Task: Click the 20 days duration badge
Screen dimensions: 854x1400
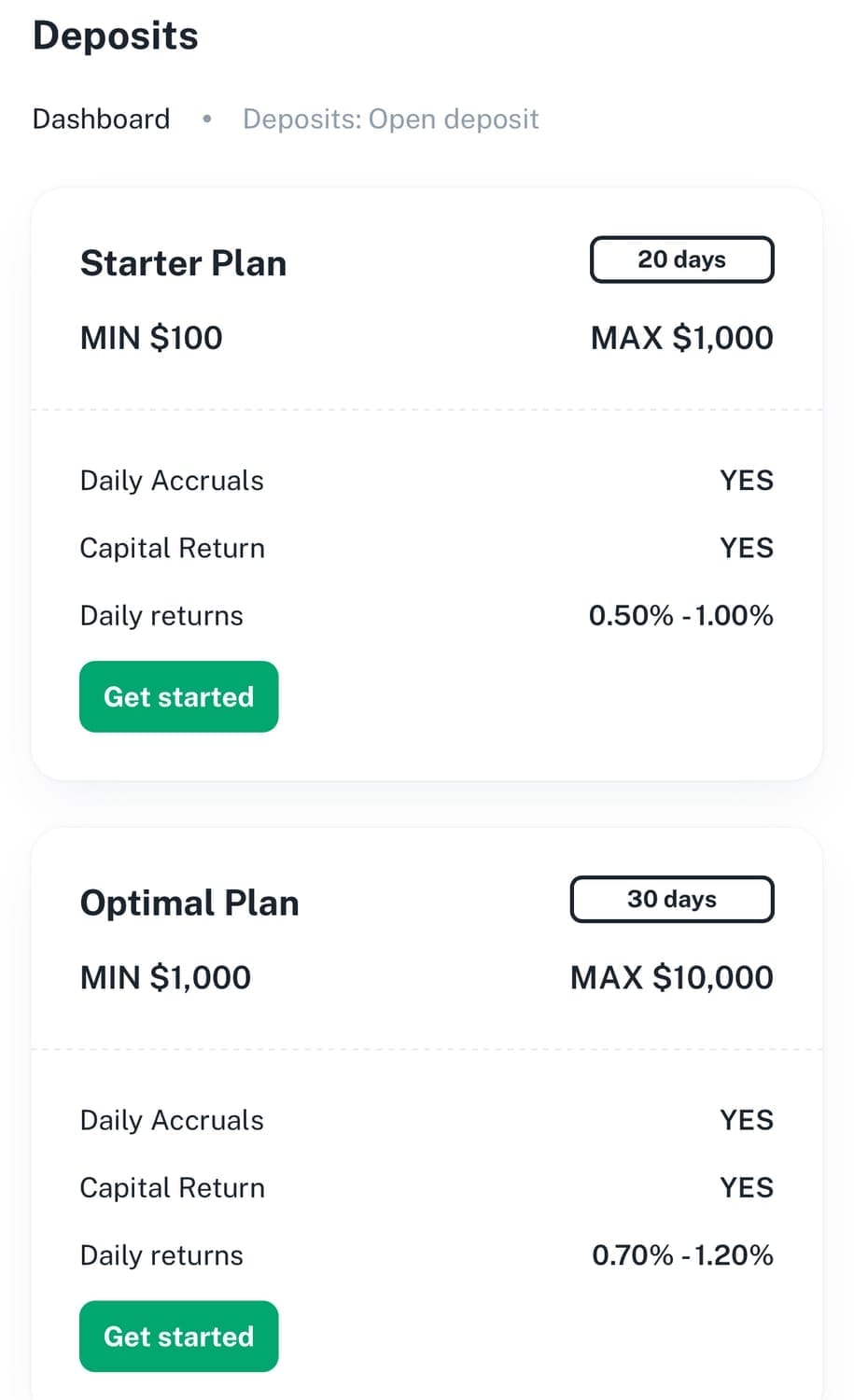Action: 681,259
